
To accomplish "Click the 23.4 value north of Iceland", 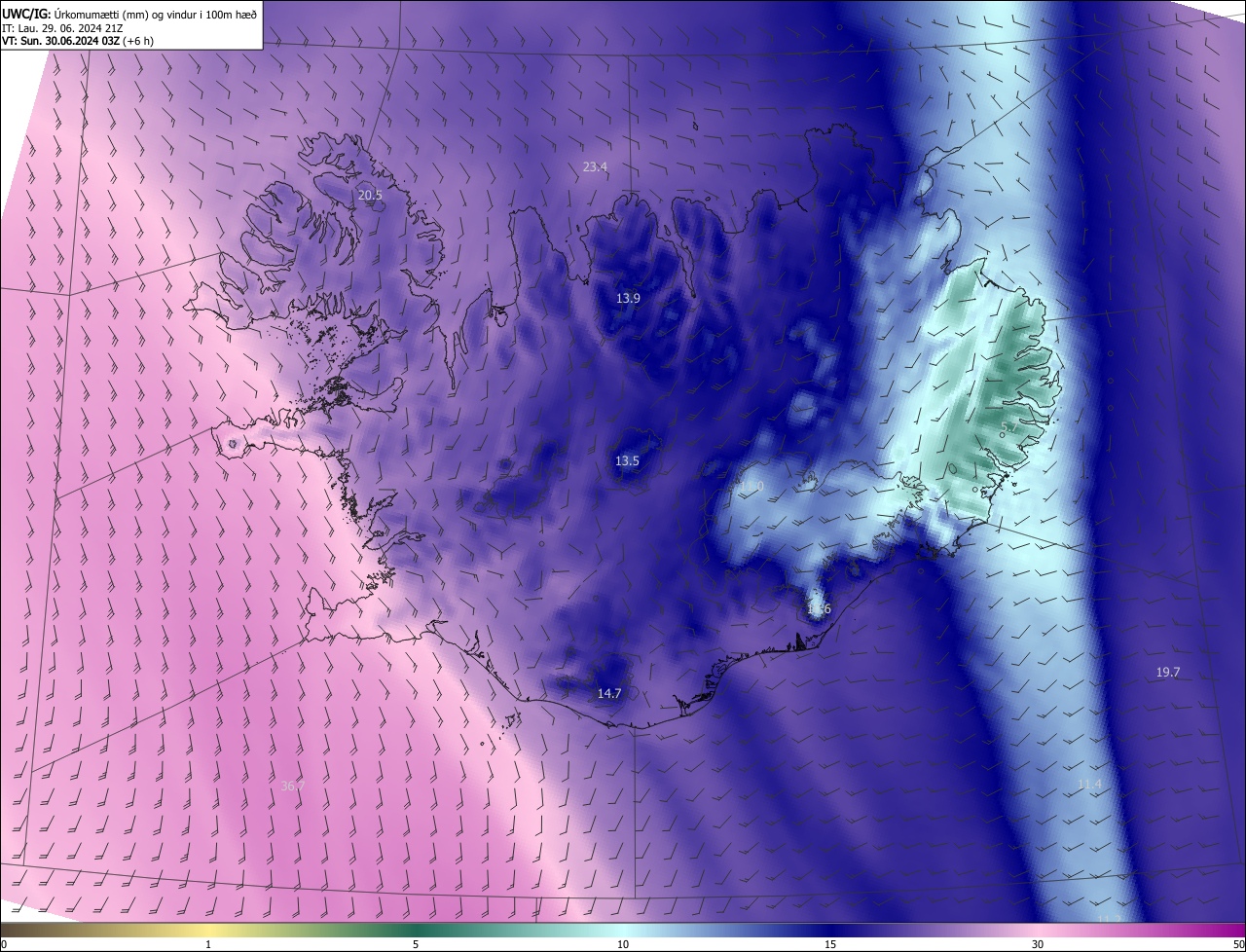I will pos(595,167).
